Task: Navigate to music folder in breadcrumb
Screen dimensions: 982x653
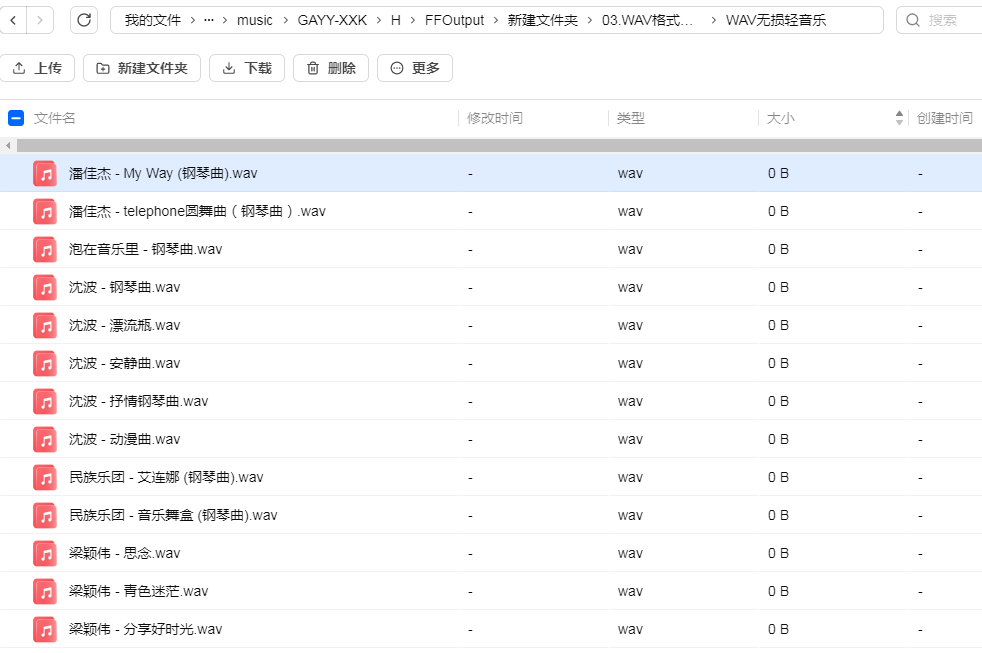Action: tap(255, 21)
